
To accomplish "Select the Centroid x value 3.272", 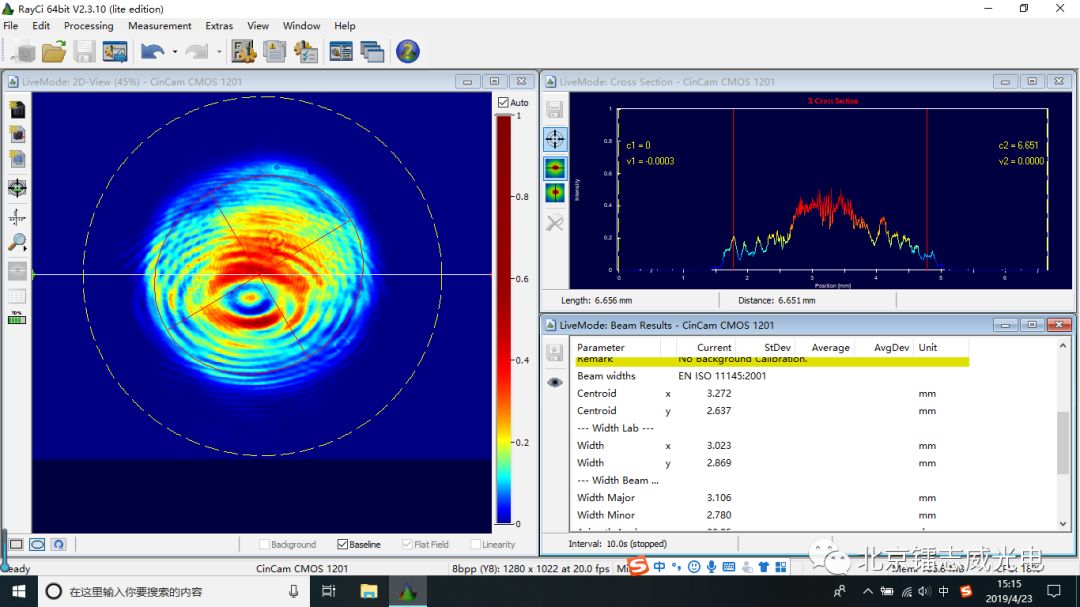I will click(719, 393).
